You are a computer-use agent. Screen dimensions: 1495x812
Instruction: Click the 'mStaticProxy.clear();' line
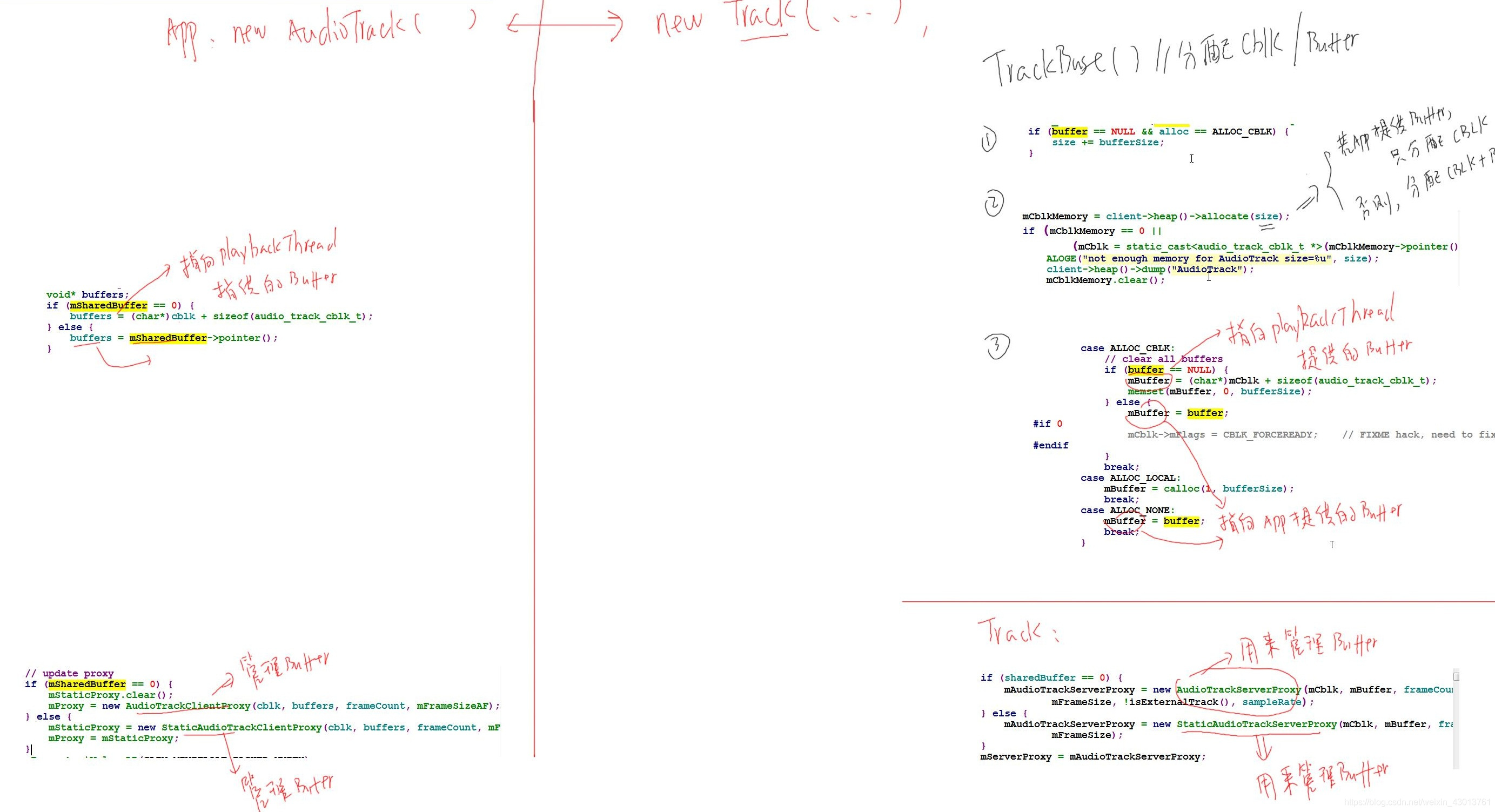(x=110, y=695)
